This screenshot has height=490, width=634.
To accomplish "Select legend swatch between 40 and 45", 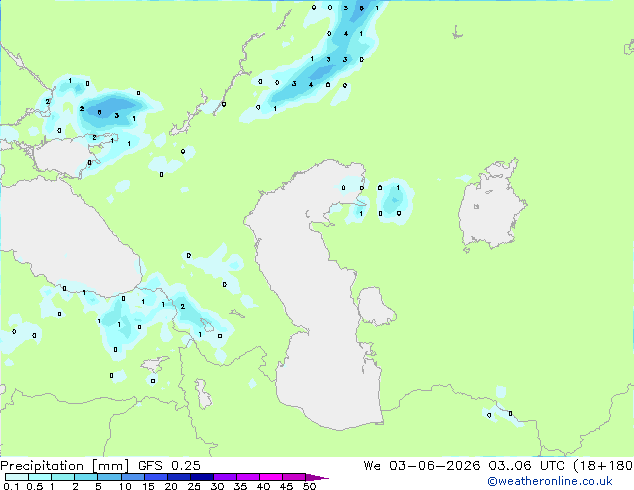I will [x=271, y=477].
